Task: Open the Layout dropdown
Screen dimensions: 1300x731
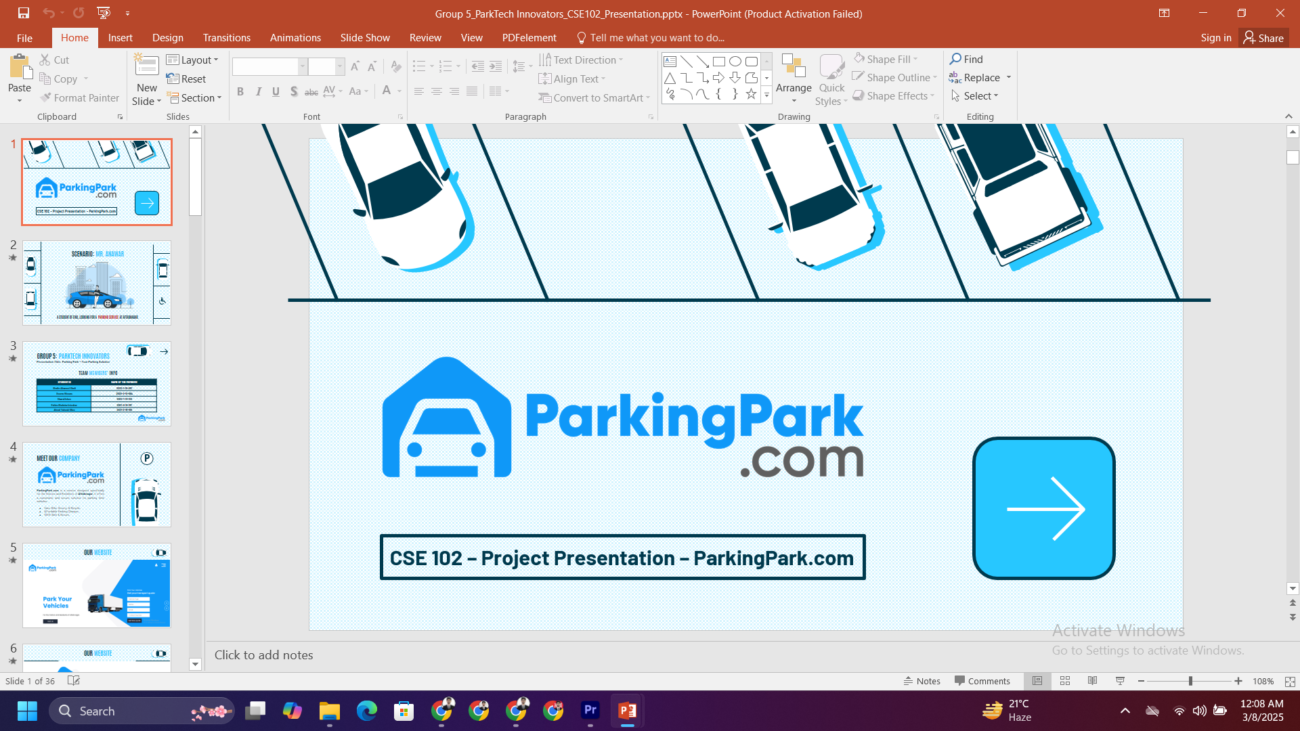Action: coord(192,60)
